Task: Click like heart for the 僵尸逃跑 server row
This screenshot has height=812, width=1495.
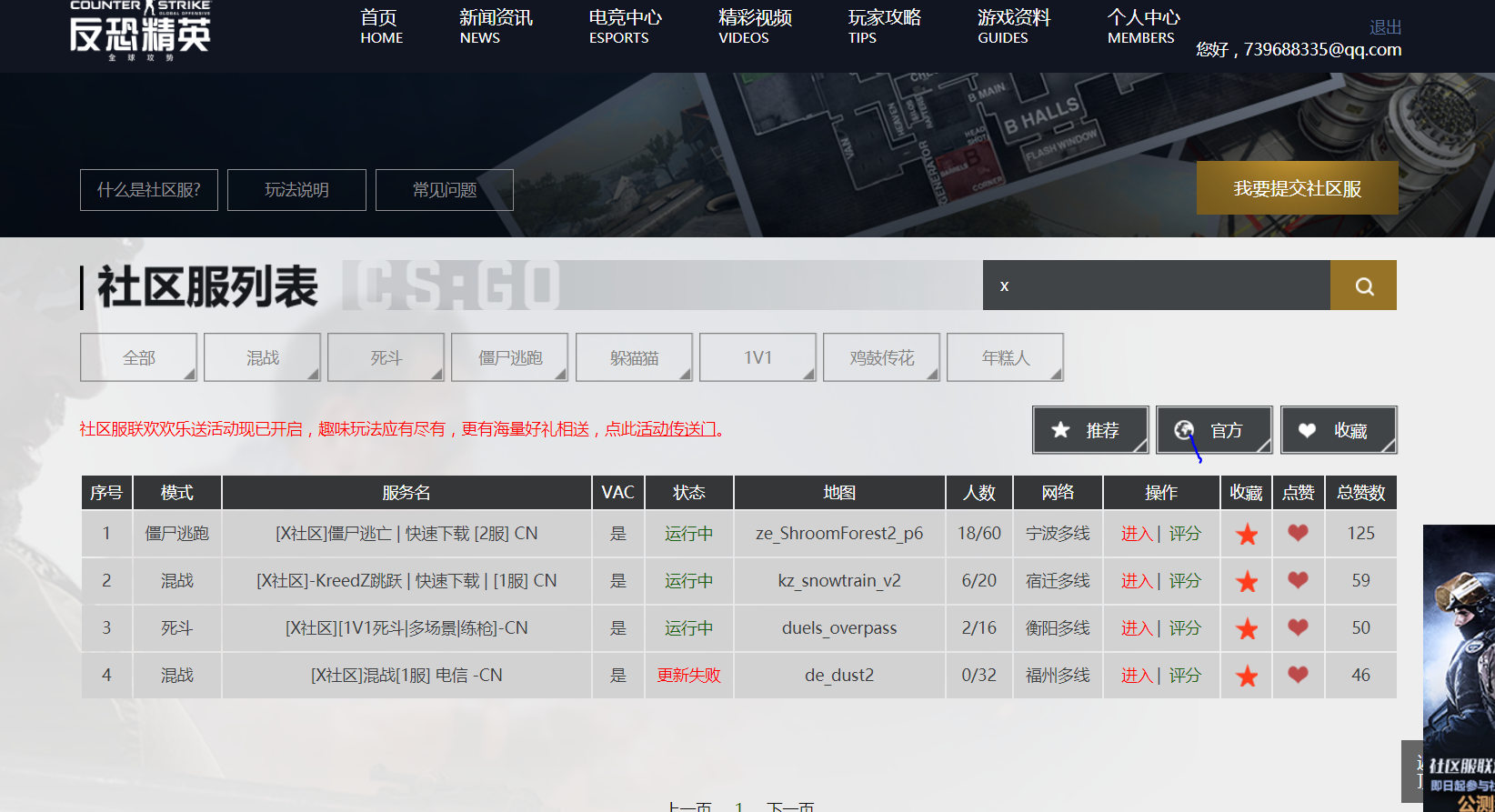Action: click(1298, 533)
